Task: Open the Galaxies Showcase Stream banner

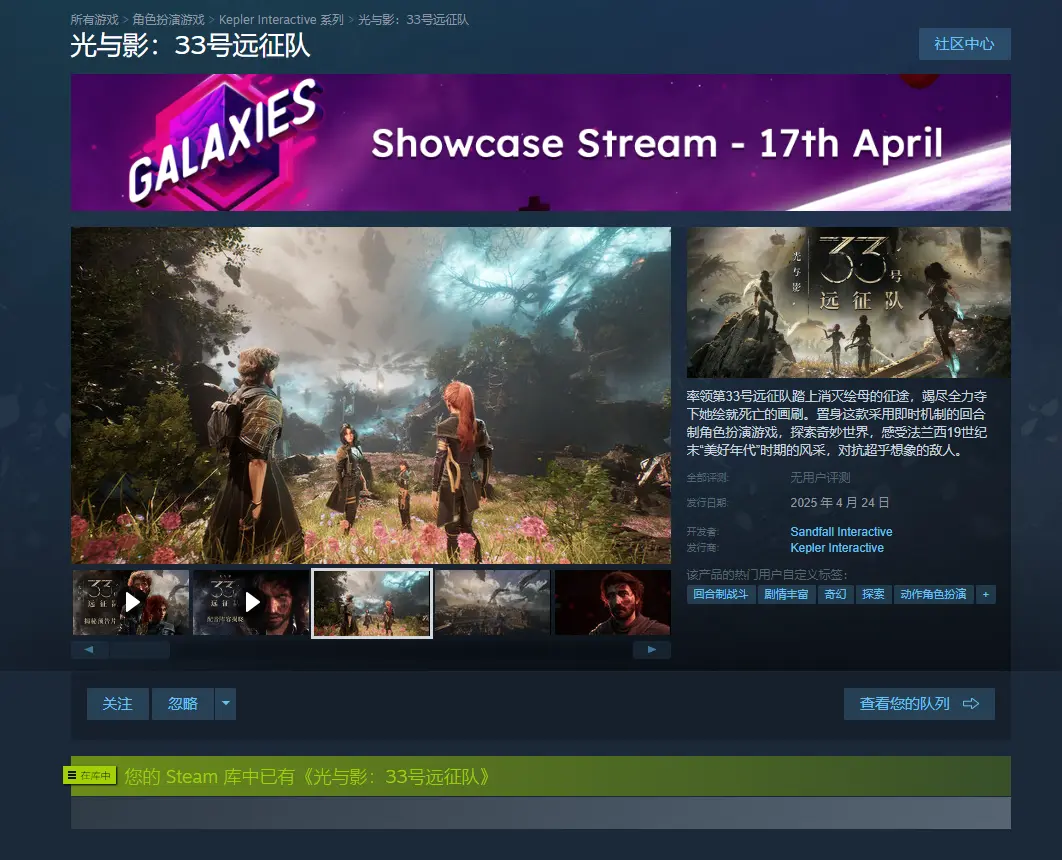Action: (540, 142)
